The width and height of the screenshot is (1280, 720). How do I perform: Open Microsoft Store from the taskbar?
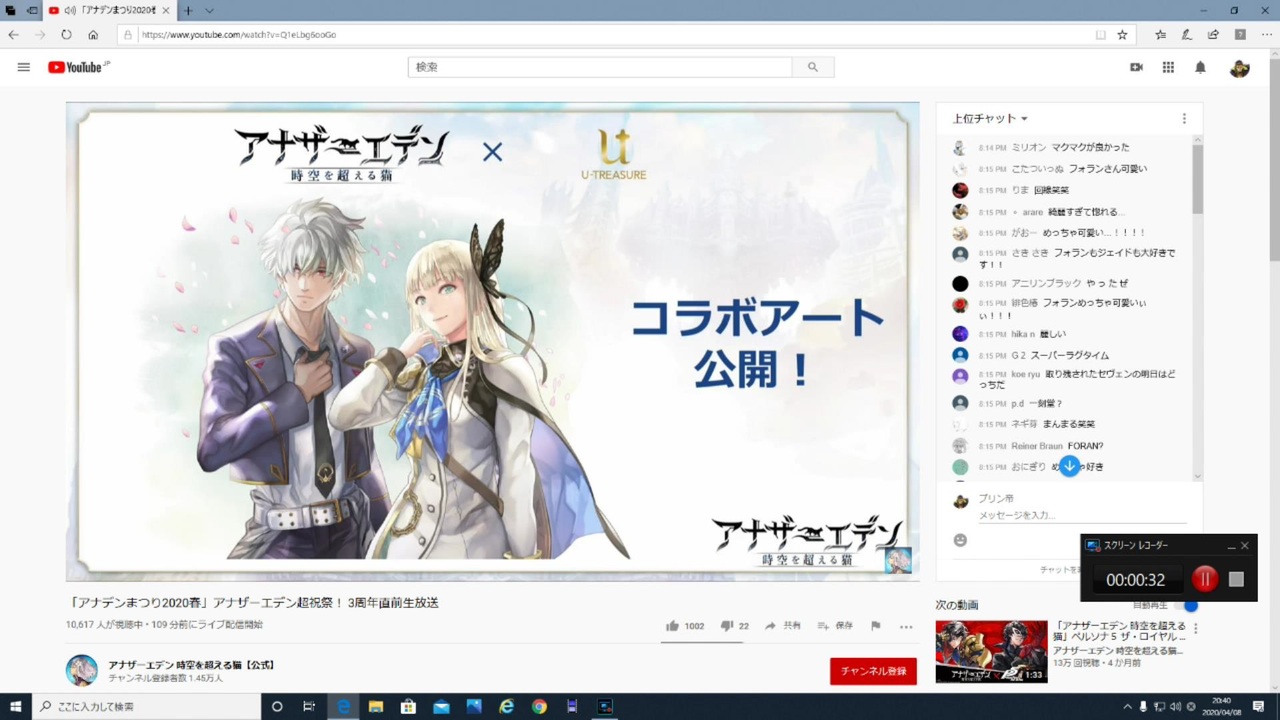pos(408,706)
